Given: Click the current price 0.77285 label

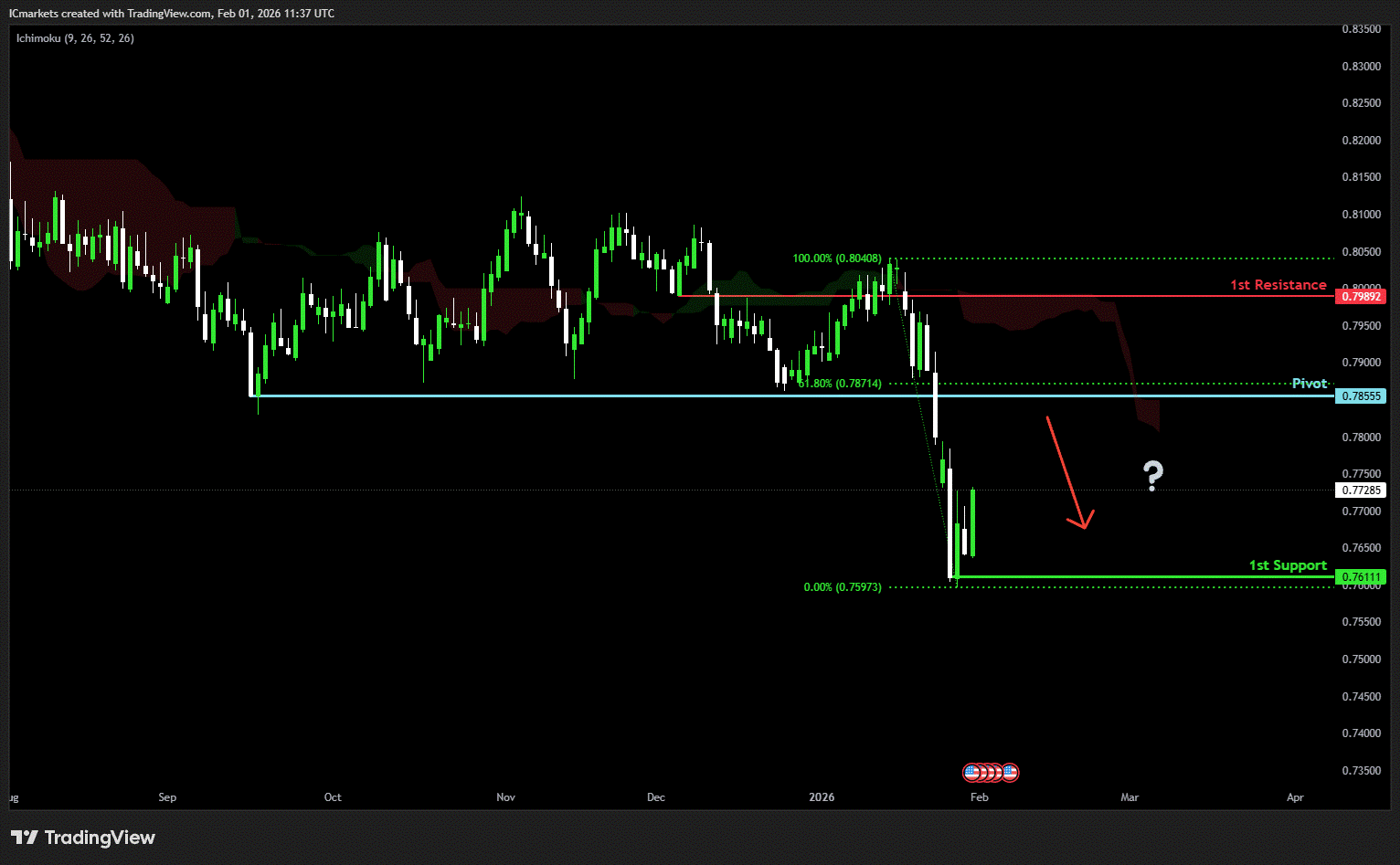Looking at the screenshot, I should point(1361,491).
